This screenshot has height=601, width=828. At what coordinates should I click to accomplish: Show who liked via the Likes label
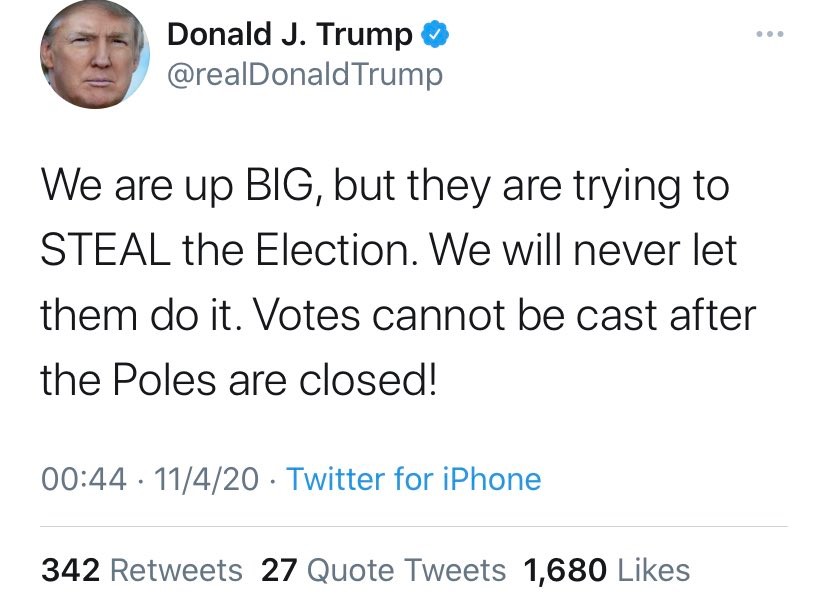coord(654,570)
